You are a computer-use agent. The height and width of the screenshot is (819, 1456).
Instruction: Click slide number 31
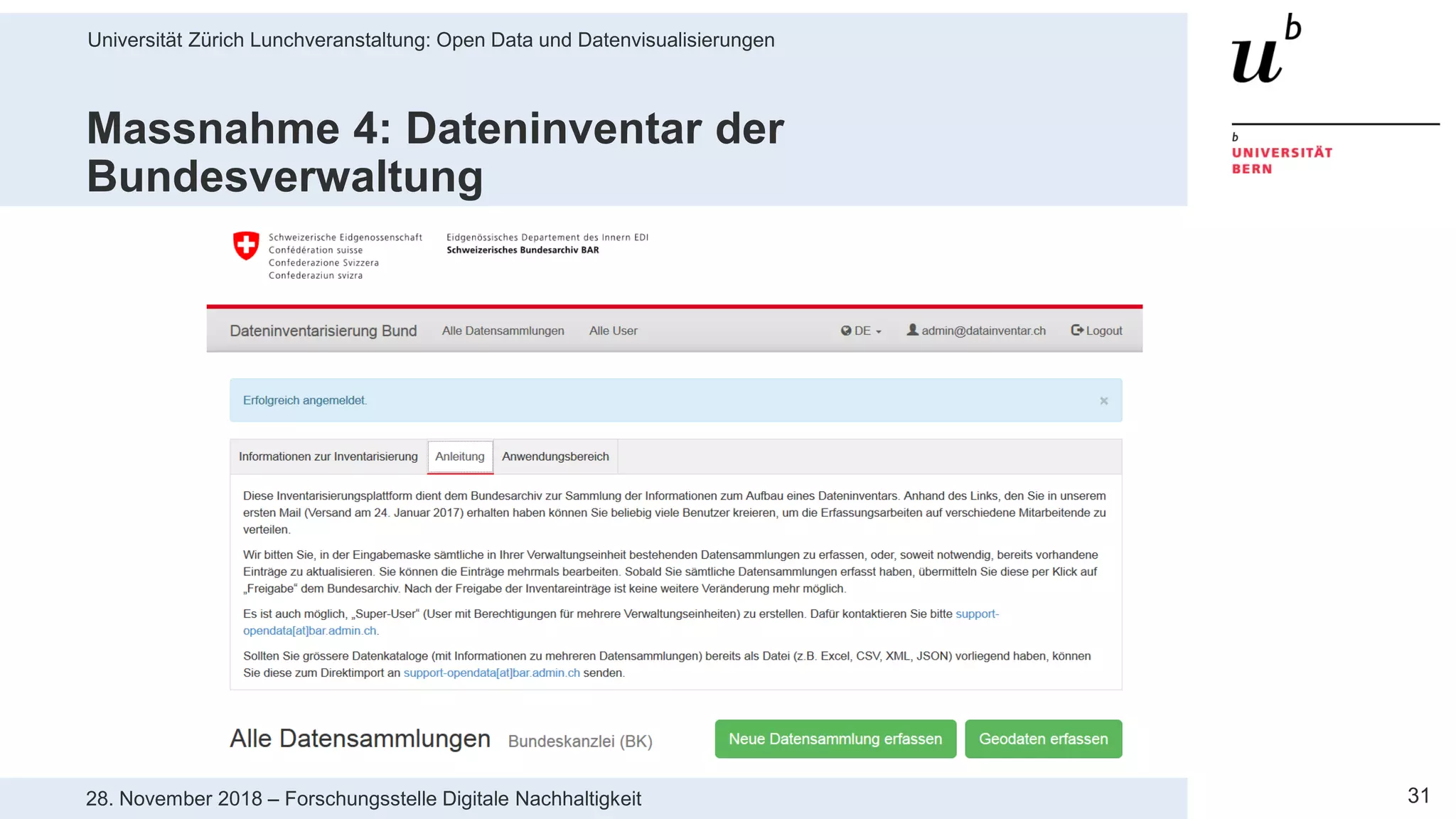point(1418,796)
